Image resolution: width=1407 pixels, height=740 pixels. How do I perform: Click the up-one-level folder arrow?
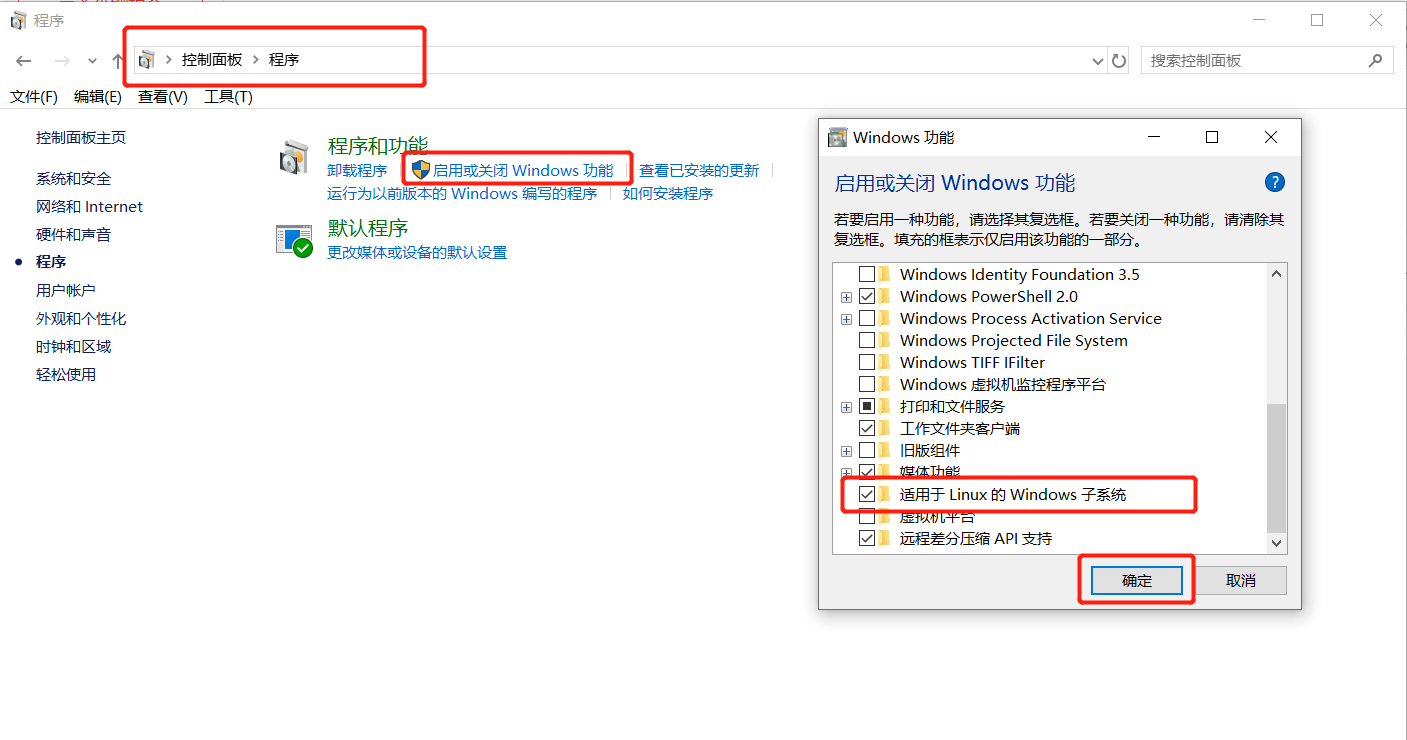[x=117, y=60]
